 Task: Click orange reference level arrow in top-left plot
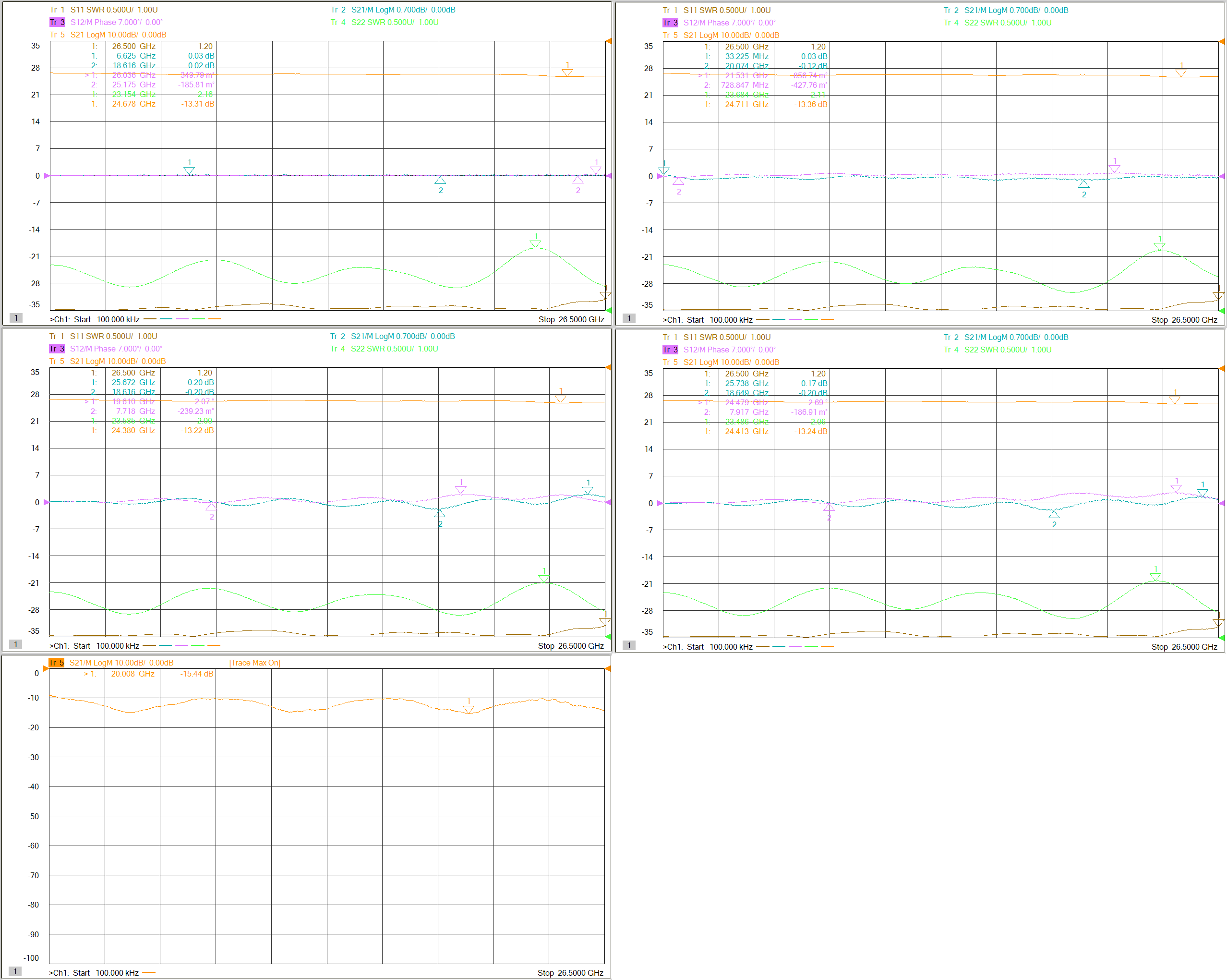click(608, 41)
